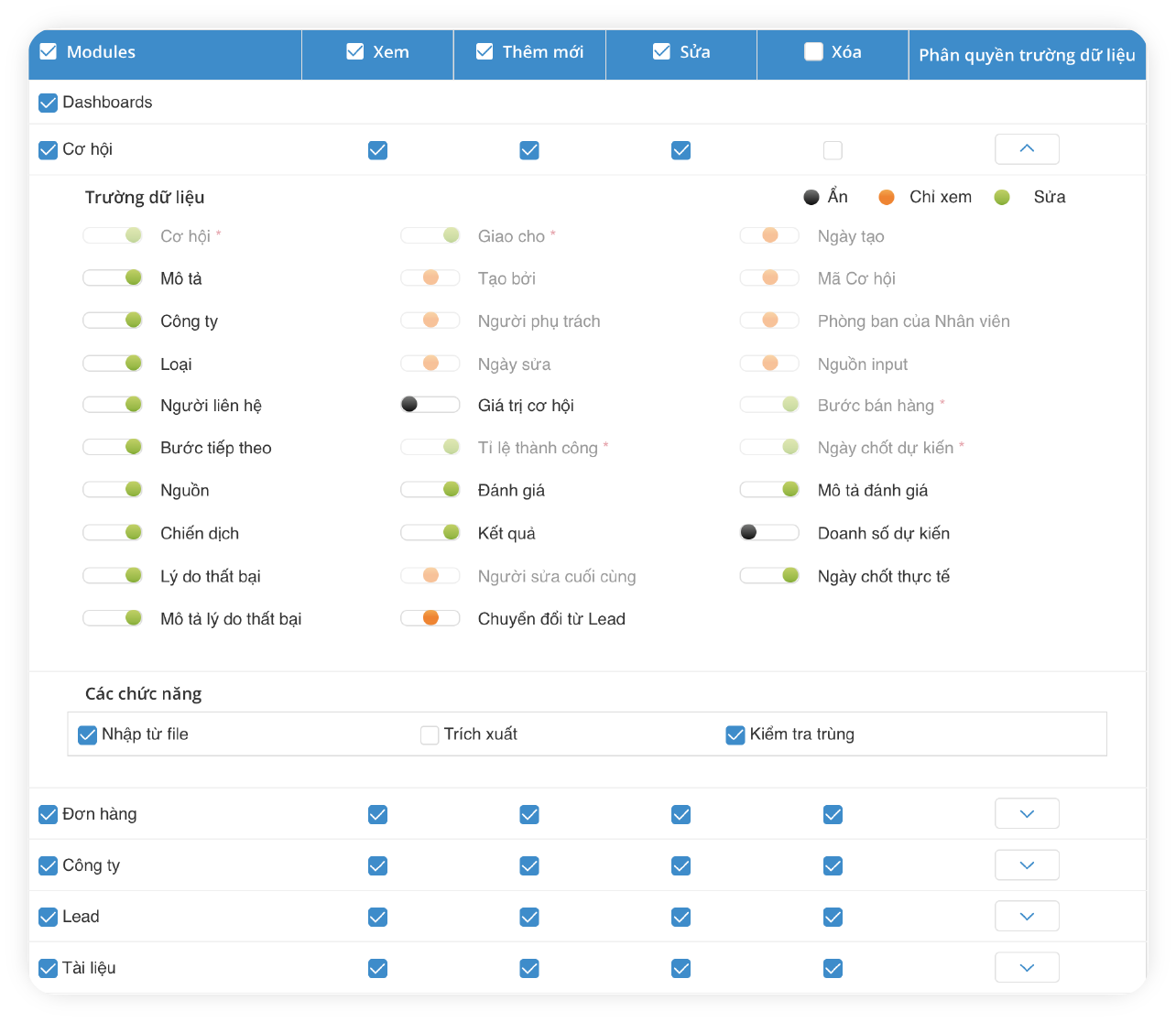The width and height of the screenshot is (1176, 1022).
Task: Check the Xóa header checkbox
Action: pyautogui.click(x=813, y=52)
